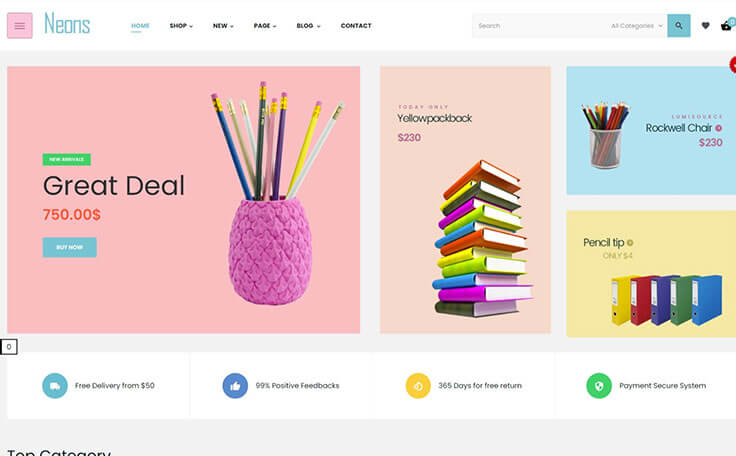The width and height of the screenshot is (736, 456).
Task: Click the search magnifier button
Action: (x=679, y=25)
